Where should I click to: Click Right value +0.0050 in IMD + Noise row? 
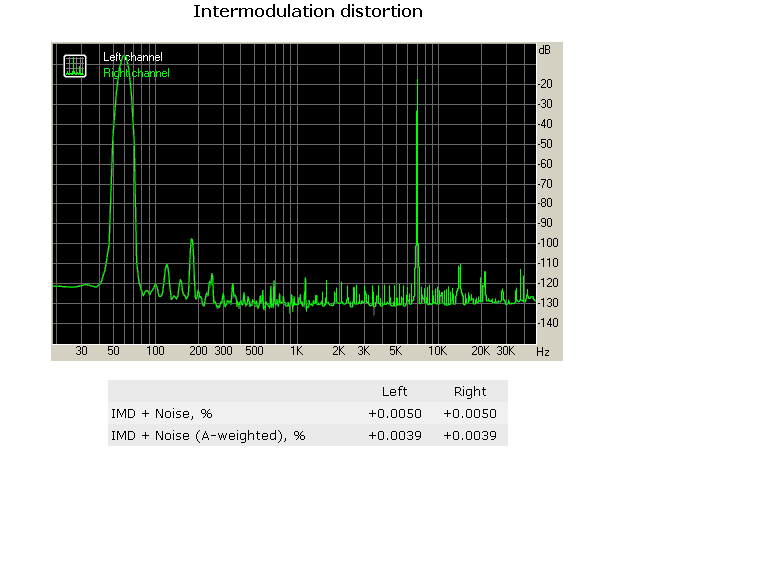pos(470,413)
